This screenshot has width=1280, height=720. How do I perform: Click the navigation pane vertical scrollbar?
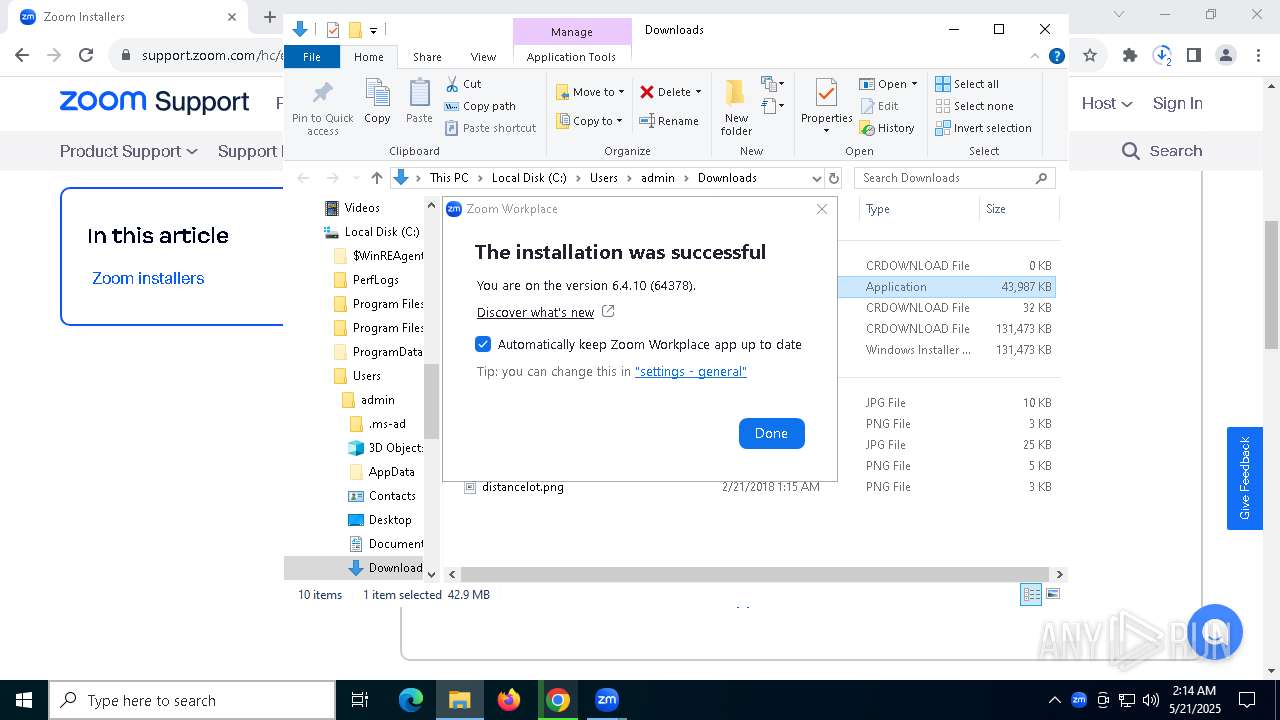(432, 401)
